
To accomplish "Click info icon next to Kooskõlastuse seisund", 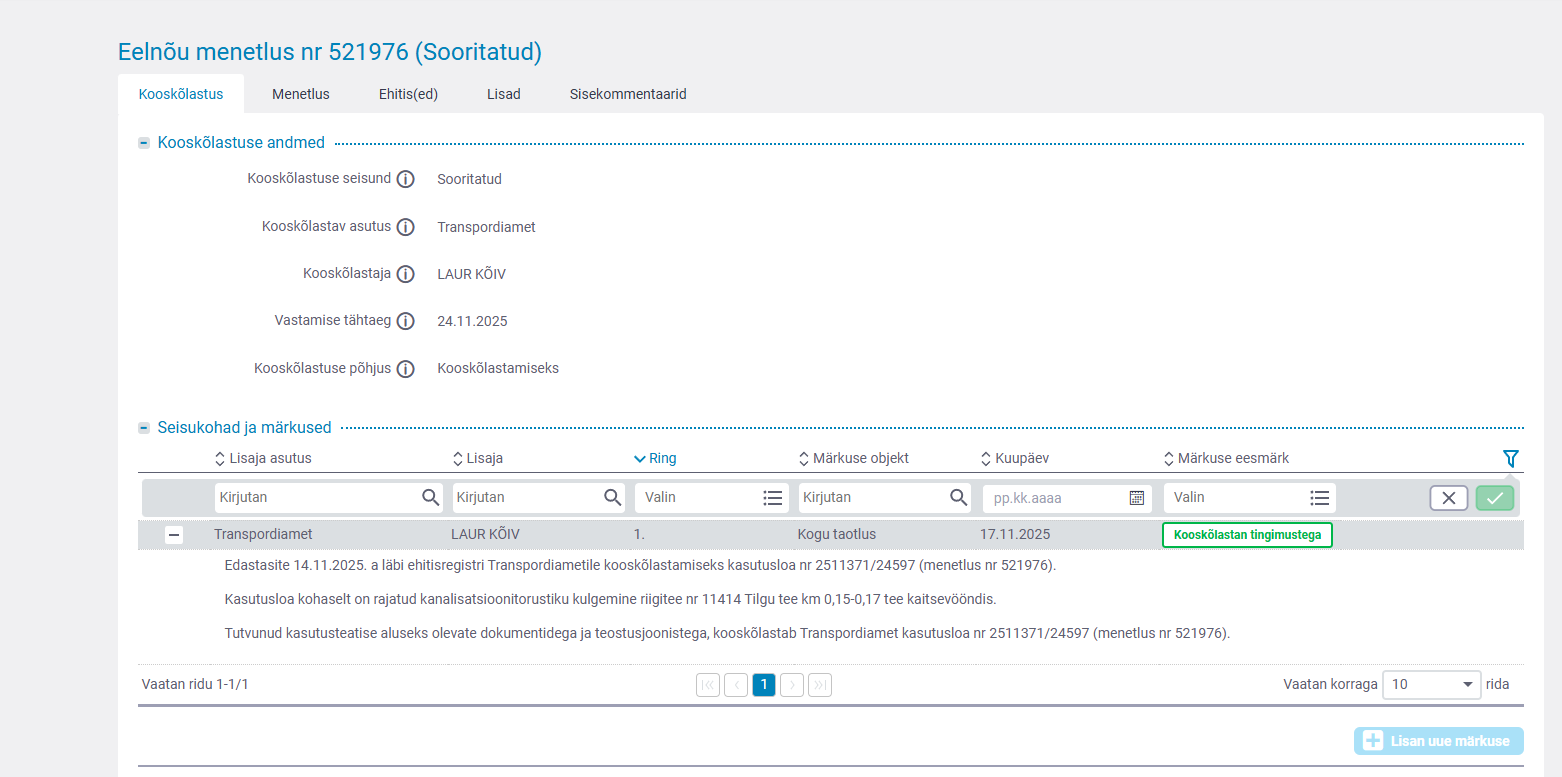I will click(405, 180).
